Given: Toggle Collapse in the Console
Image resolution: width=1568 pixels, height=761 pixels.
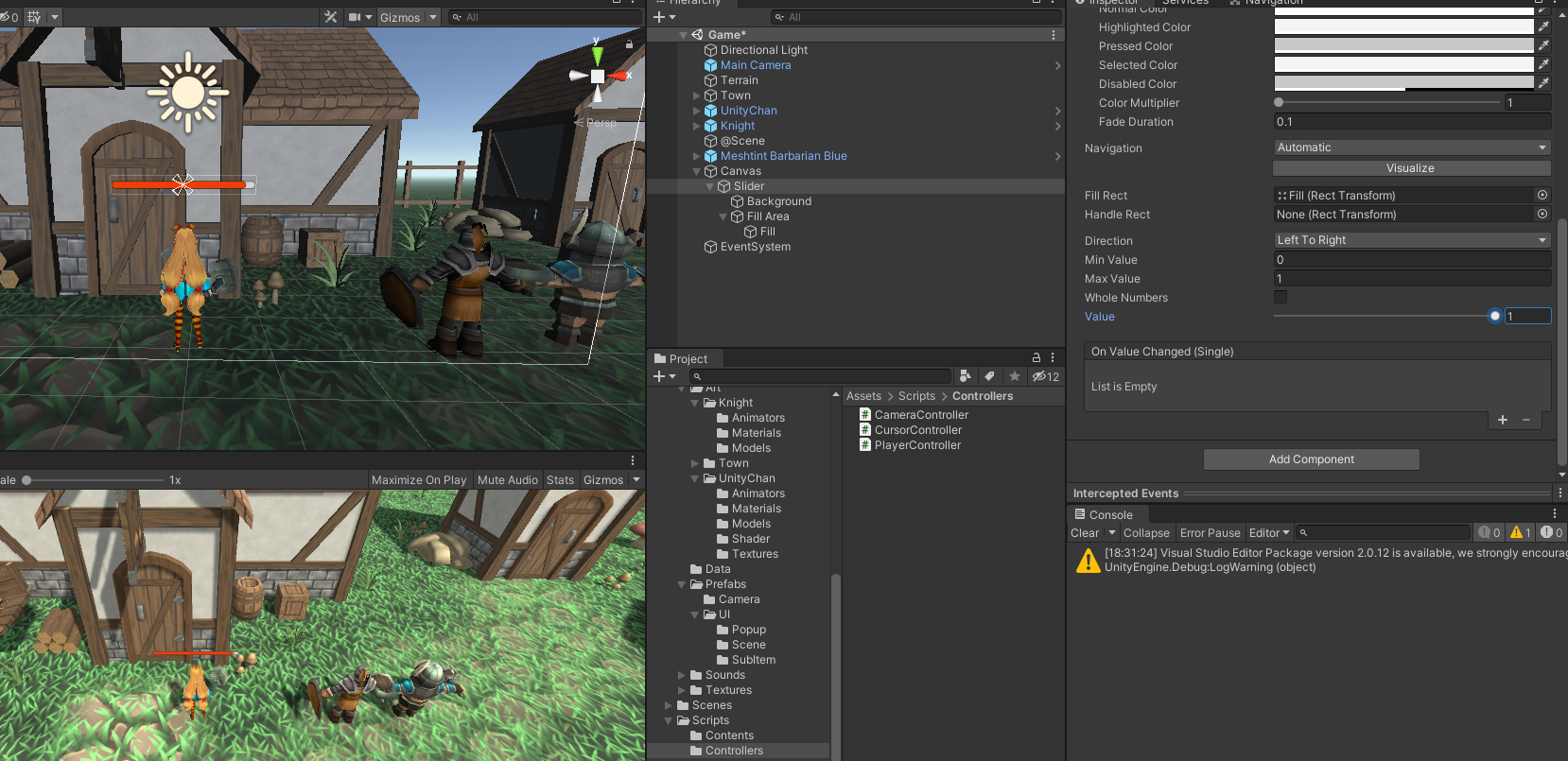Looking at the screenshot, I should pyautogui.click(x=1146, y=532).
